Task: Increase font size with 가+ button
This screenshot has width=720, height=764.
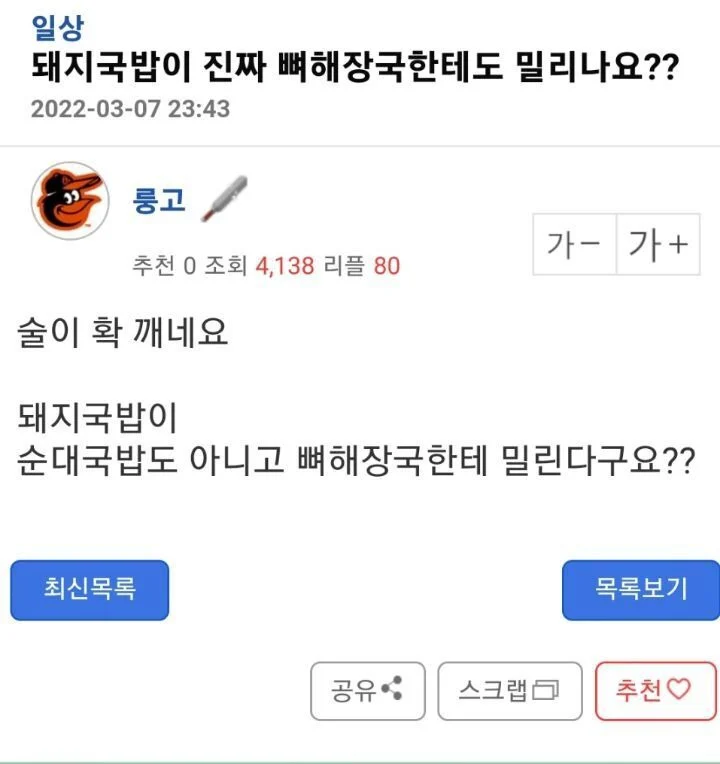Action: coord(659,244)
